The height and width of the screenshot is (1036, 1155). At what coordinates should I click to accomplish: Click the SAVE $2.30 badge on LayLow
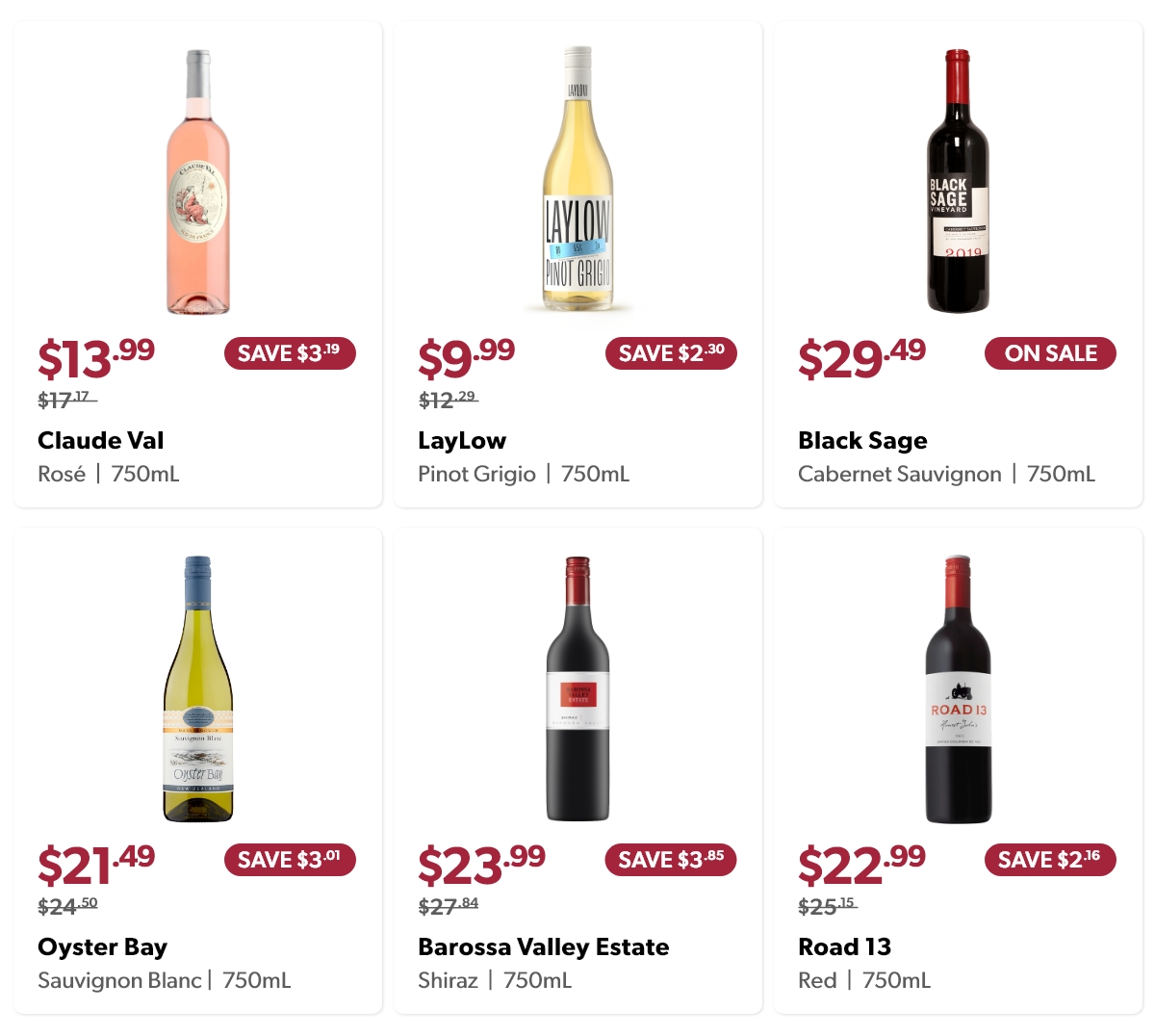(x=670, y=353)
